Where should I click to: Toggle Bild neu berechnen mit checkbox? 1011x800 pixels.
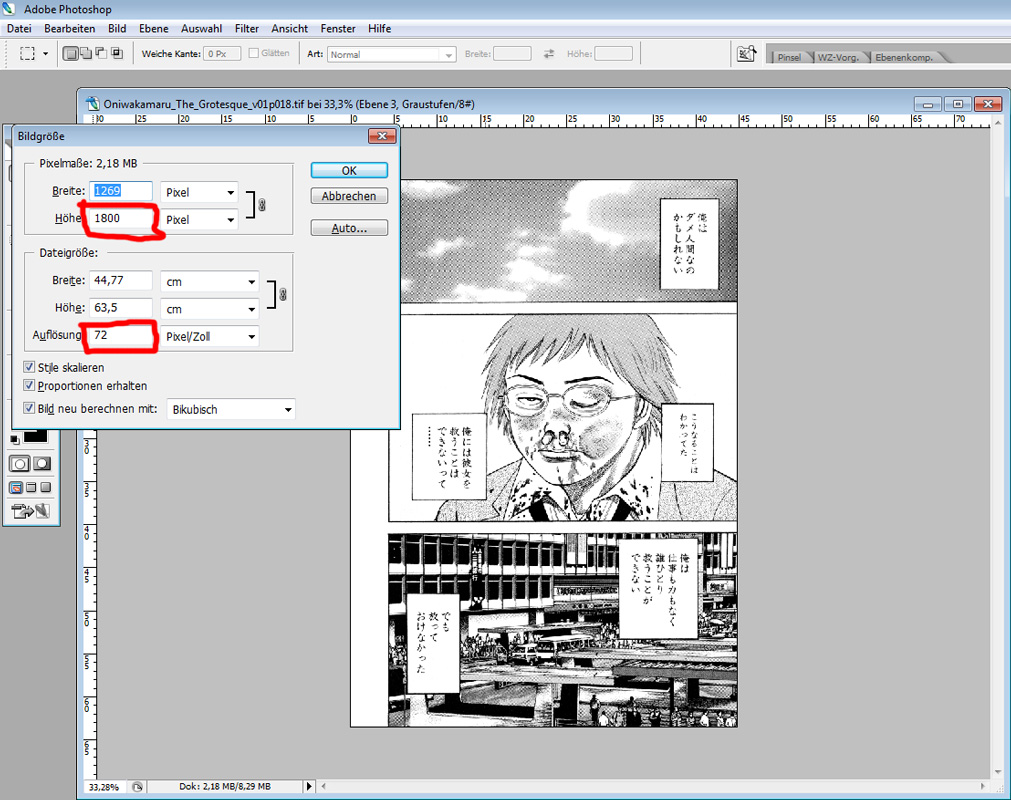(29, 408)
